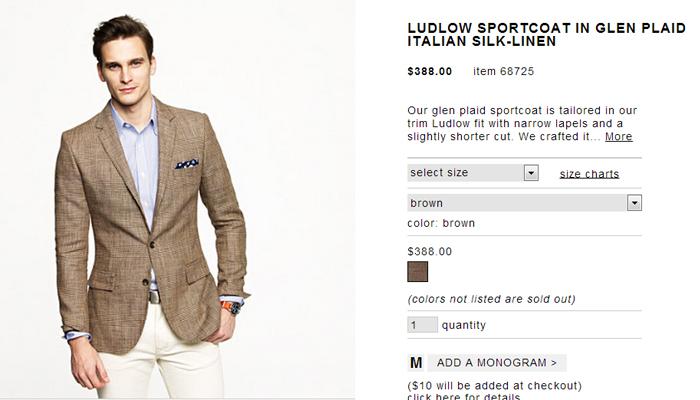
Task: Expand the brown color dropdown arrow
Action: 634,203
